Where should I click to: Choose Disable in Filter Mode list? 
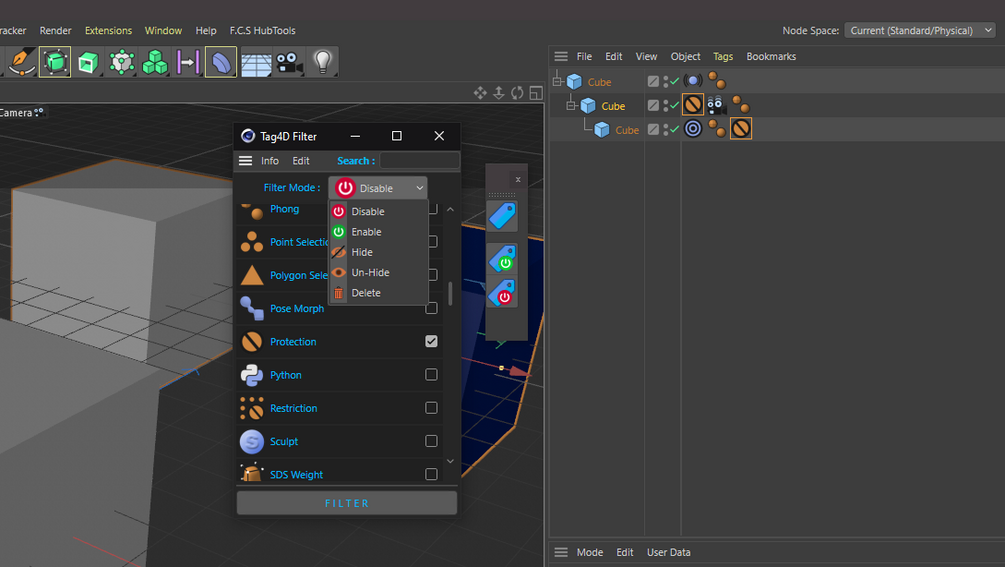click(x=378, y=211)
